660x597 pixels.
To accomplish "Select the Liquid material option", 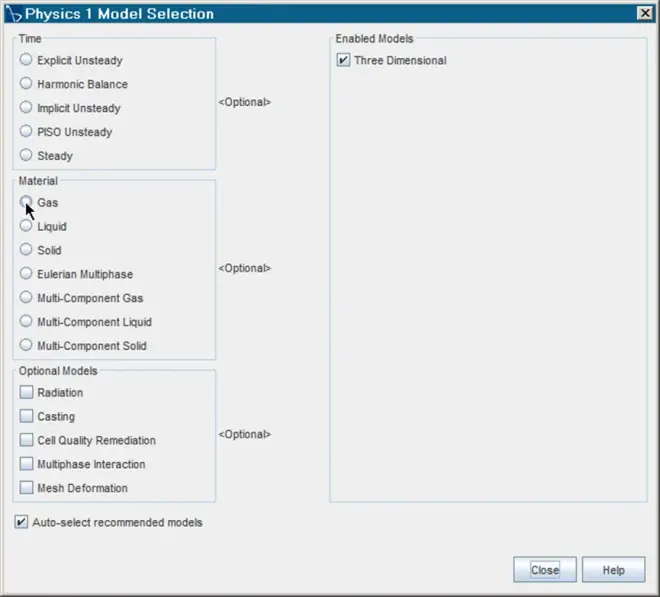I will [26, 226].
